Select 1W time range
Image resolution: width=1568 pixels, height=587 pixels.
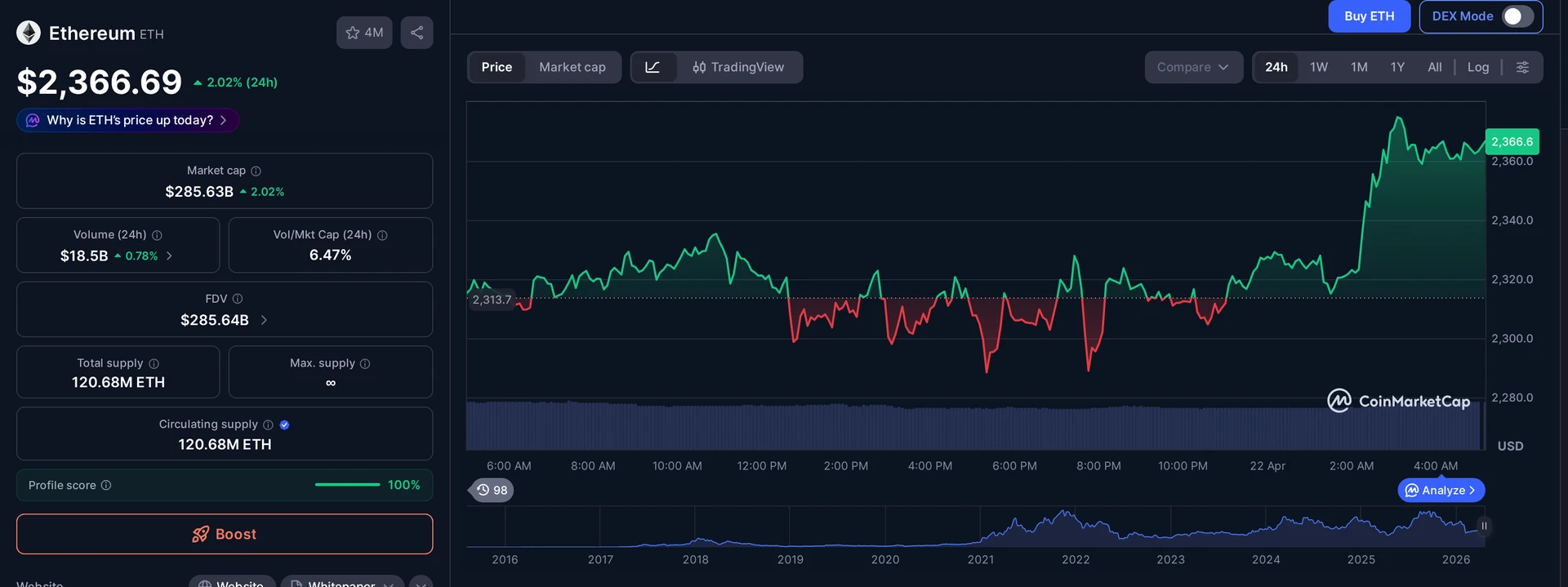coord(1319,67)
